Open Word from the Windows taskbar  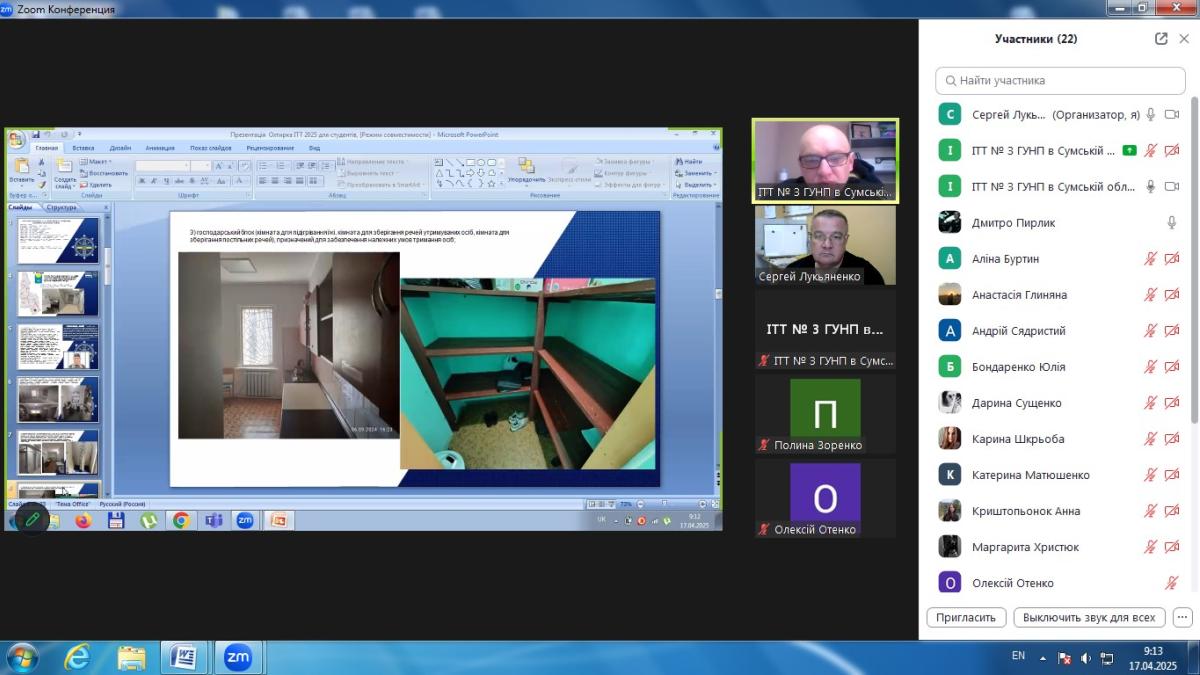click(184, 657)
